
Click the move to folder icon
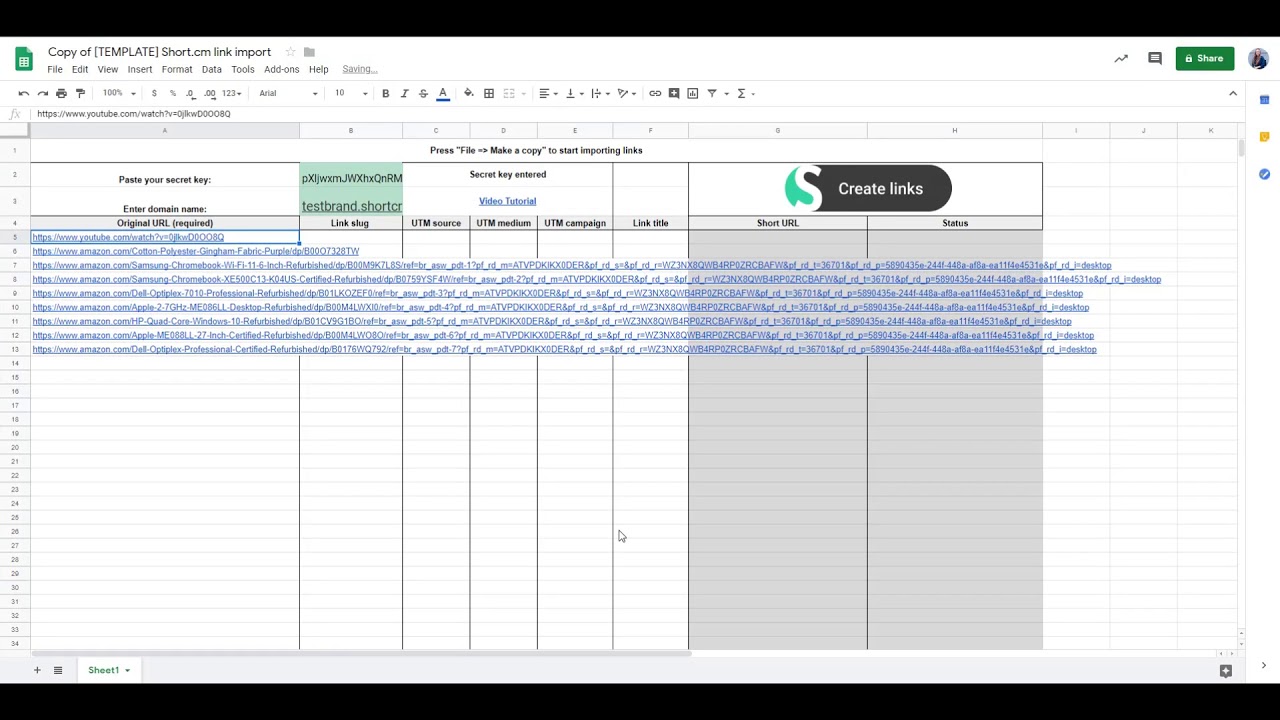[310, 52]
